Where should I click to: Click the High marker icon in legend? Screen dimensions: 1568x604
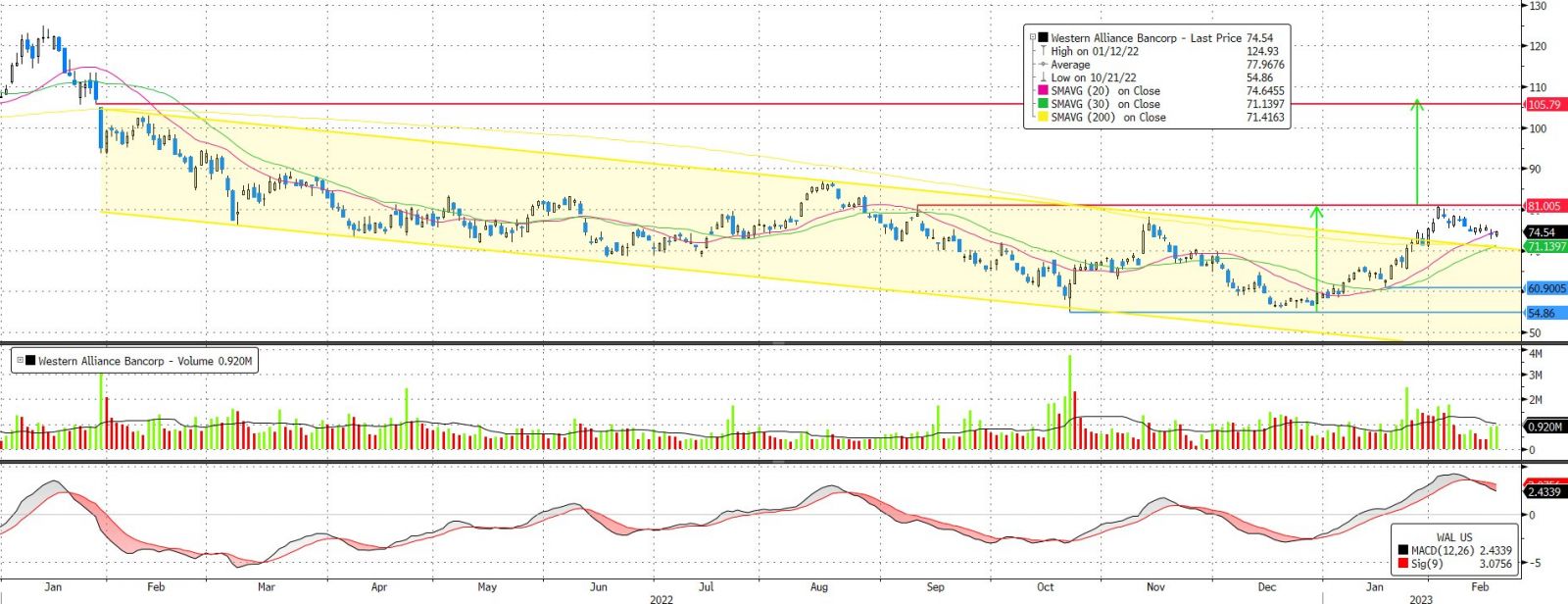pyautogui.click(x=1043, y=51)
